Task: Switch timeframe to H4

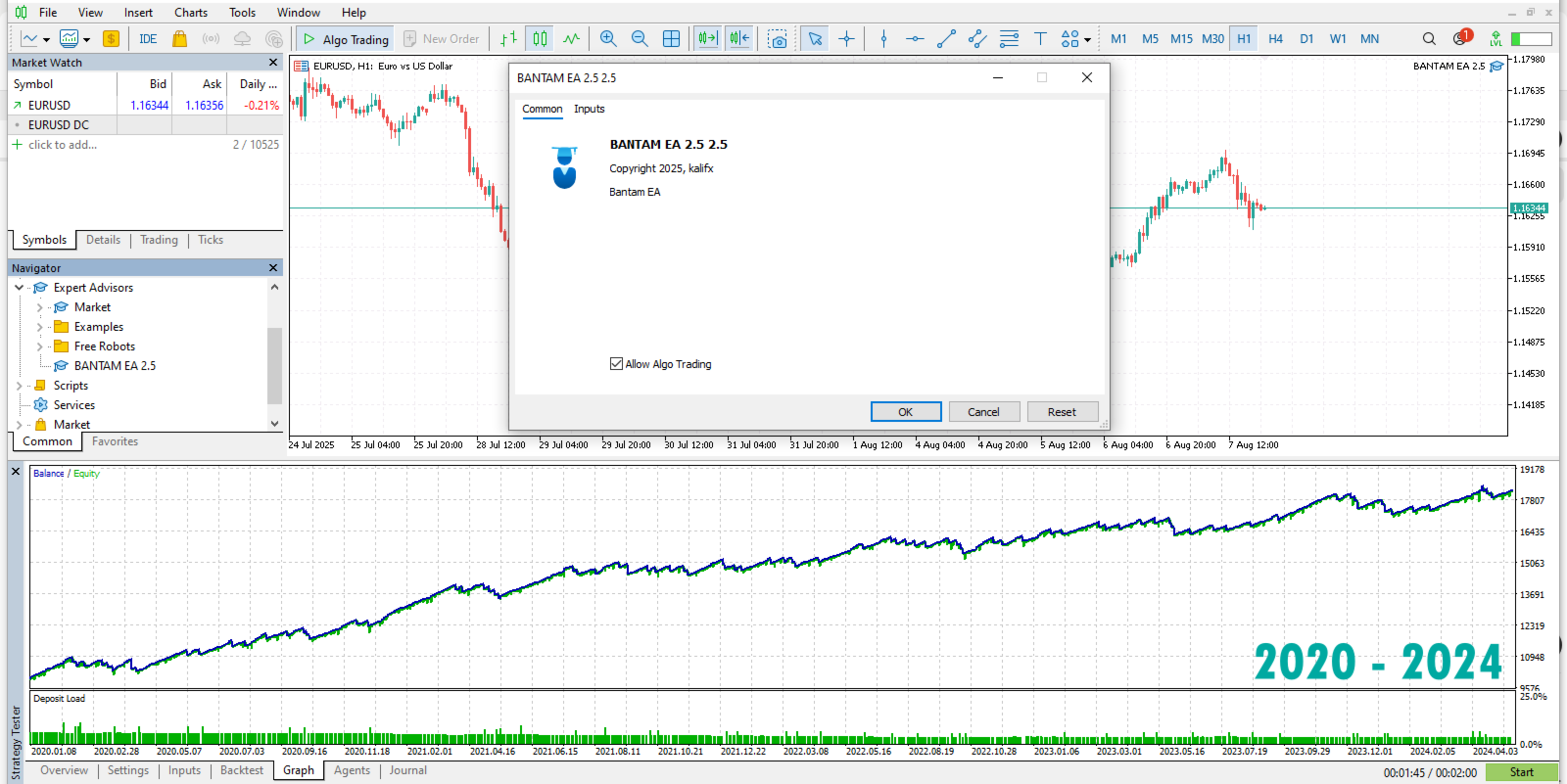Action: [x=1275, y=39]
